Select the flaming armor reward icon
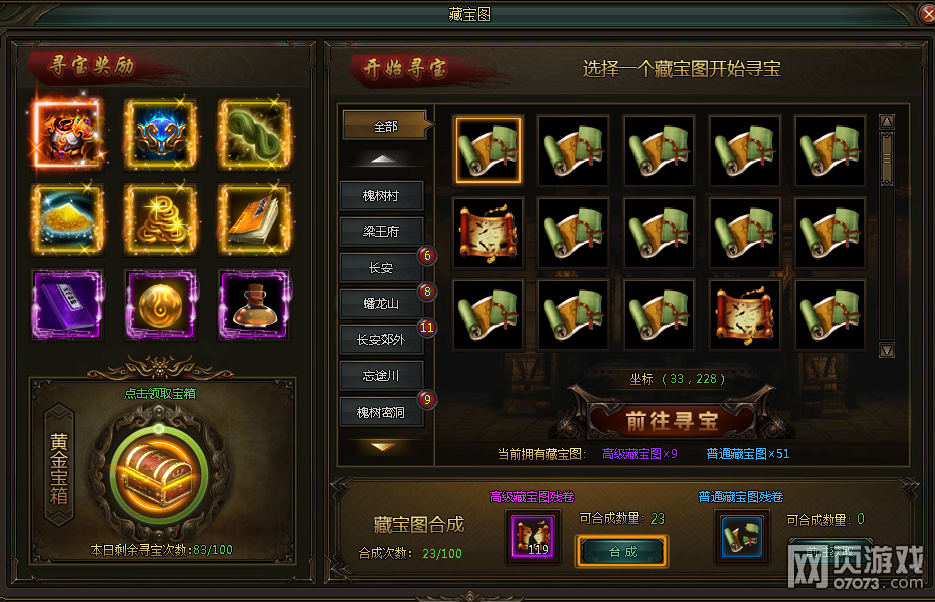The image size is (935, 602). pos(67,134)
